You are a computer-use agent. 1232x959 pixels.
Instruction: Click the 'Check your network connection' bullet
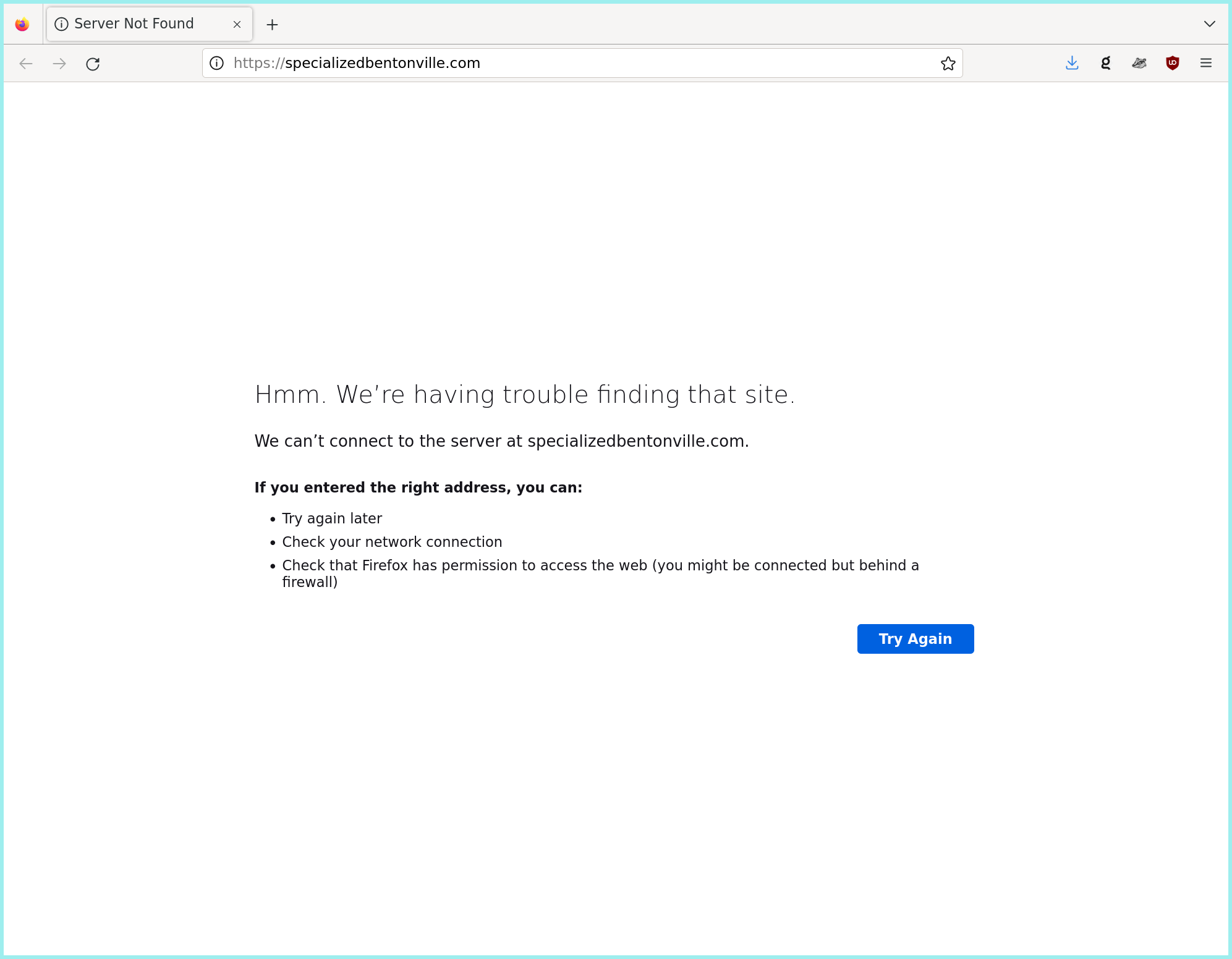pos(392,542)
